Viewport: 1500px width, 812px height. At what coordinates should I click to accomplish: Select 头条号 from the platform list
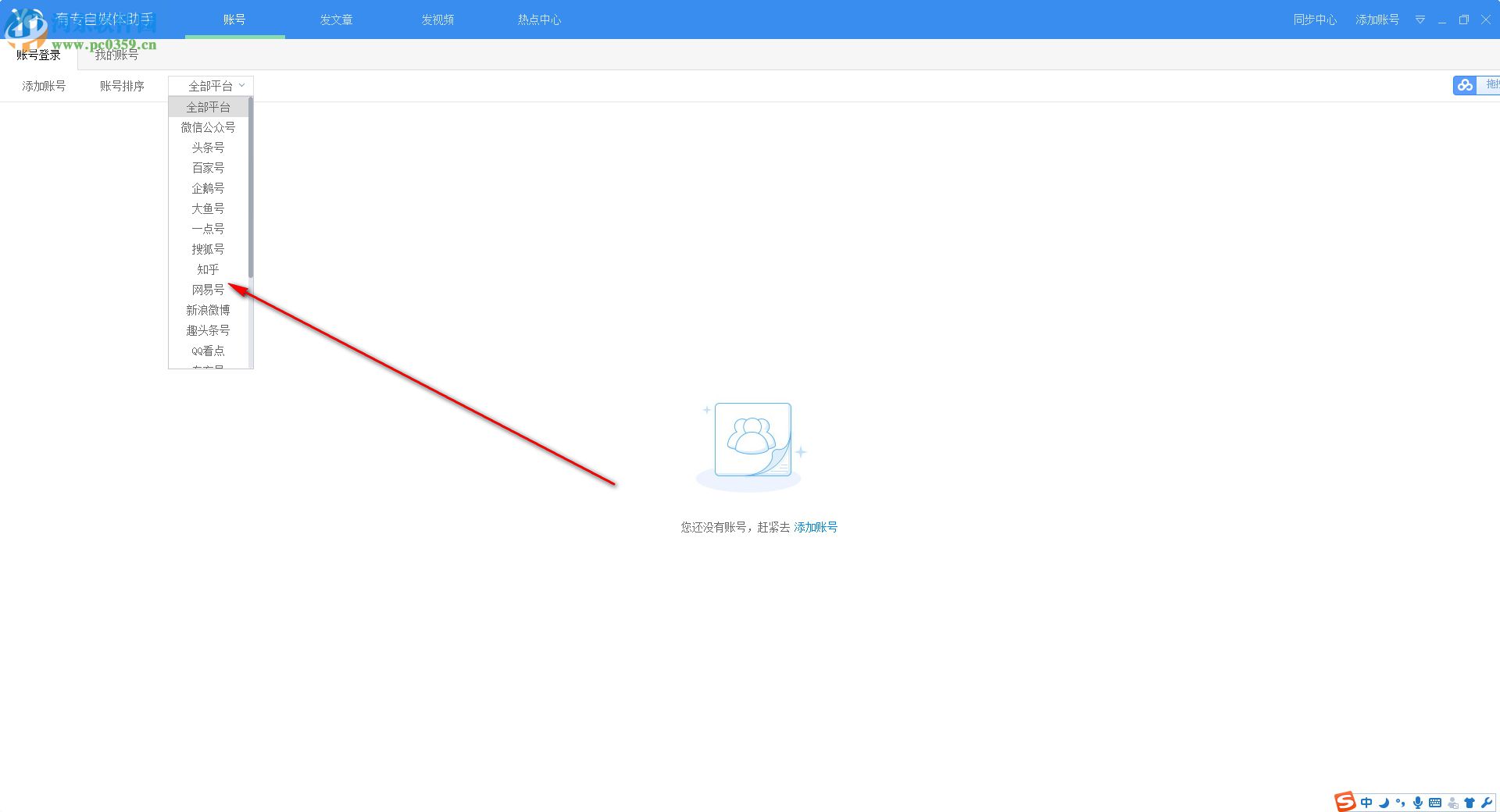(209, 148)
